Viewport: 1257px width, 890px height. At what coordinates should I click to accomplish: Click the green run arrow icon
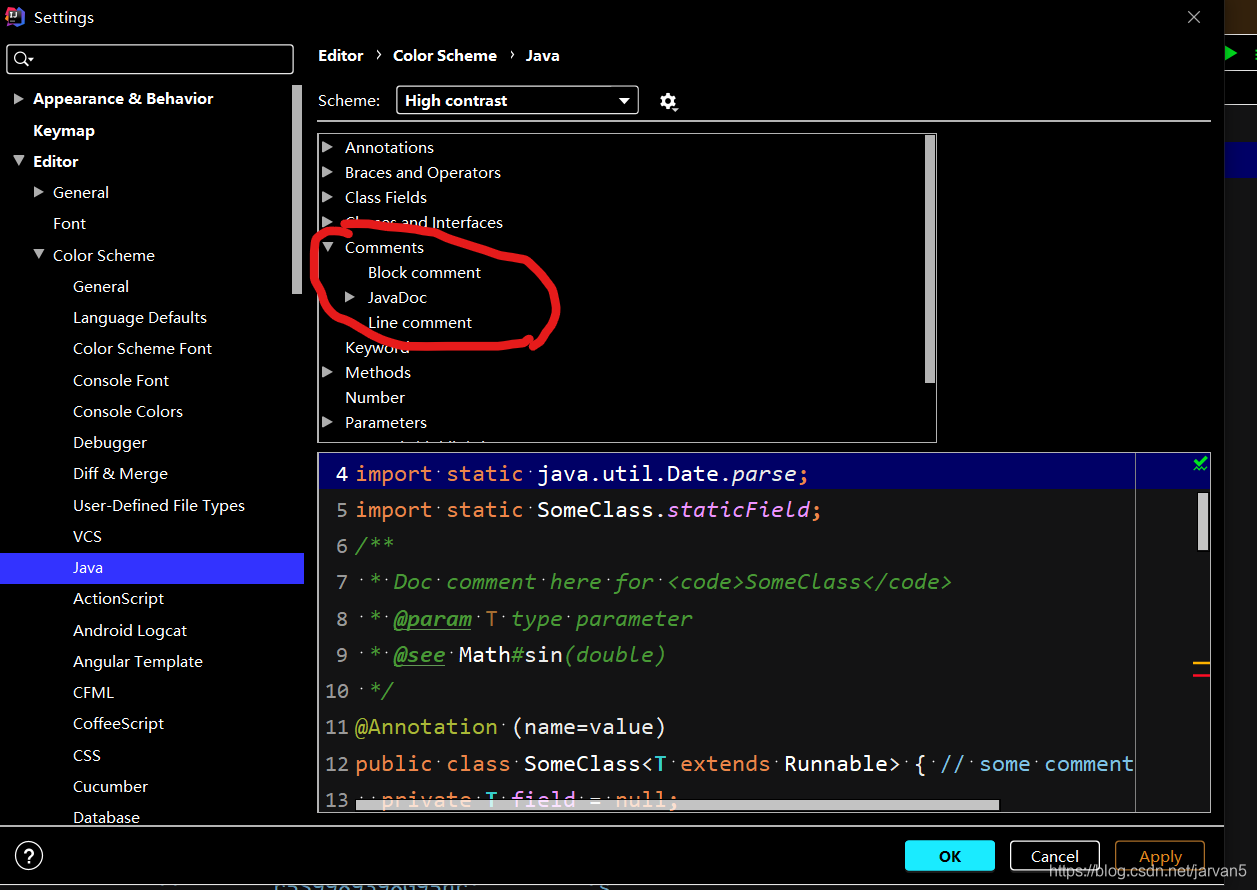pyautogui.click(x=1231, y=53)
